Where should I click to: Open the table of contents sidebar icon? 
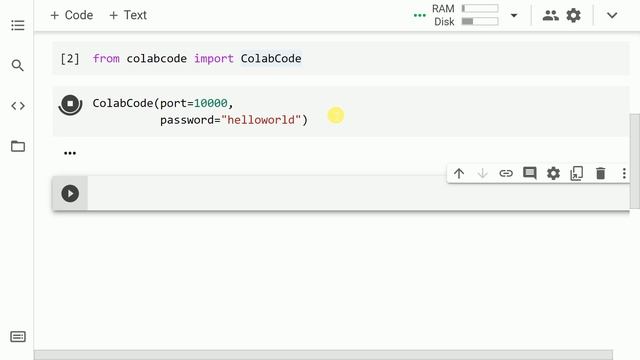coord(18,25)
